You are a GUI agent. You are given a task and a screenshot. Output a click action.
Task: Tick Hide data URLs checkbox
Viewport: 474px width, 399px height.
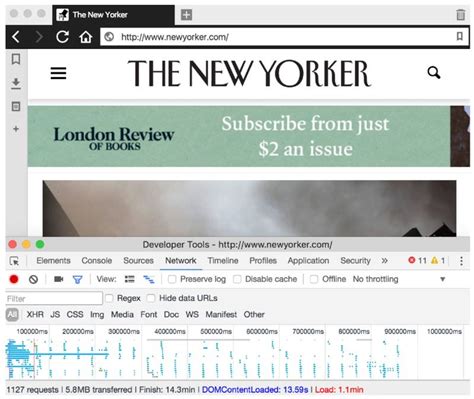click(151, 298)
